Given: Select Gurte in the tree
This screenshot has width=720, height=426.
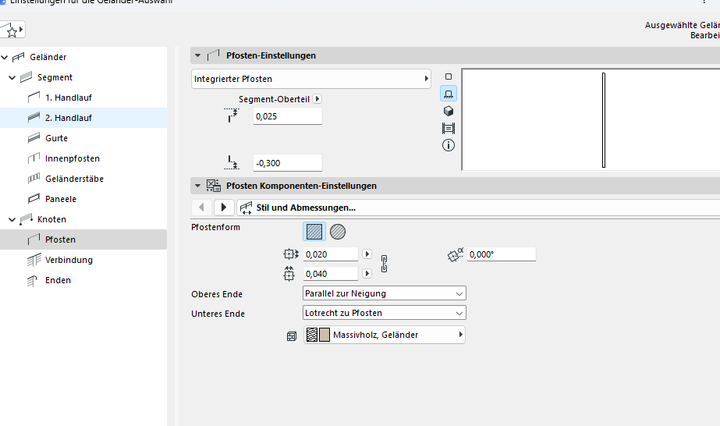Looking at the screenshot, I should coord(56,138).
